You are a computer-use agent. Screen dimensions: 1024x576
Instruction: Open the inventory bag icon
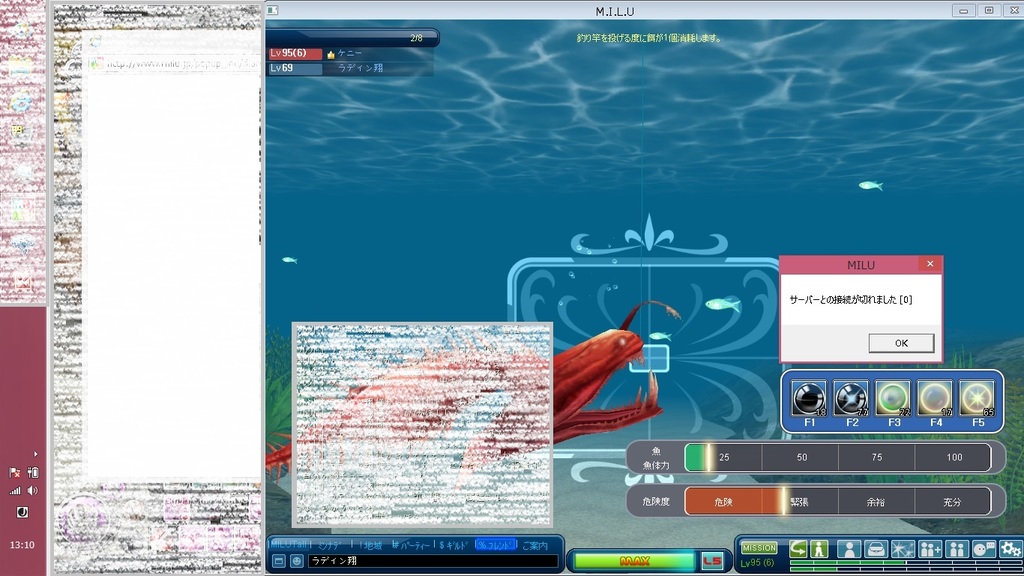(x=875, y=549)
